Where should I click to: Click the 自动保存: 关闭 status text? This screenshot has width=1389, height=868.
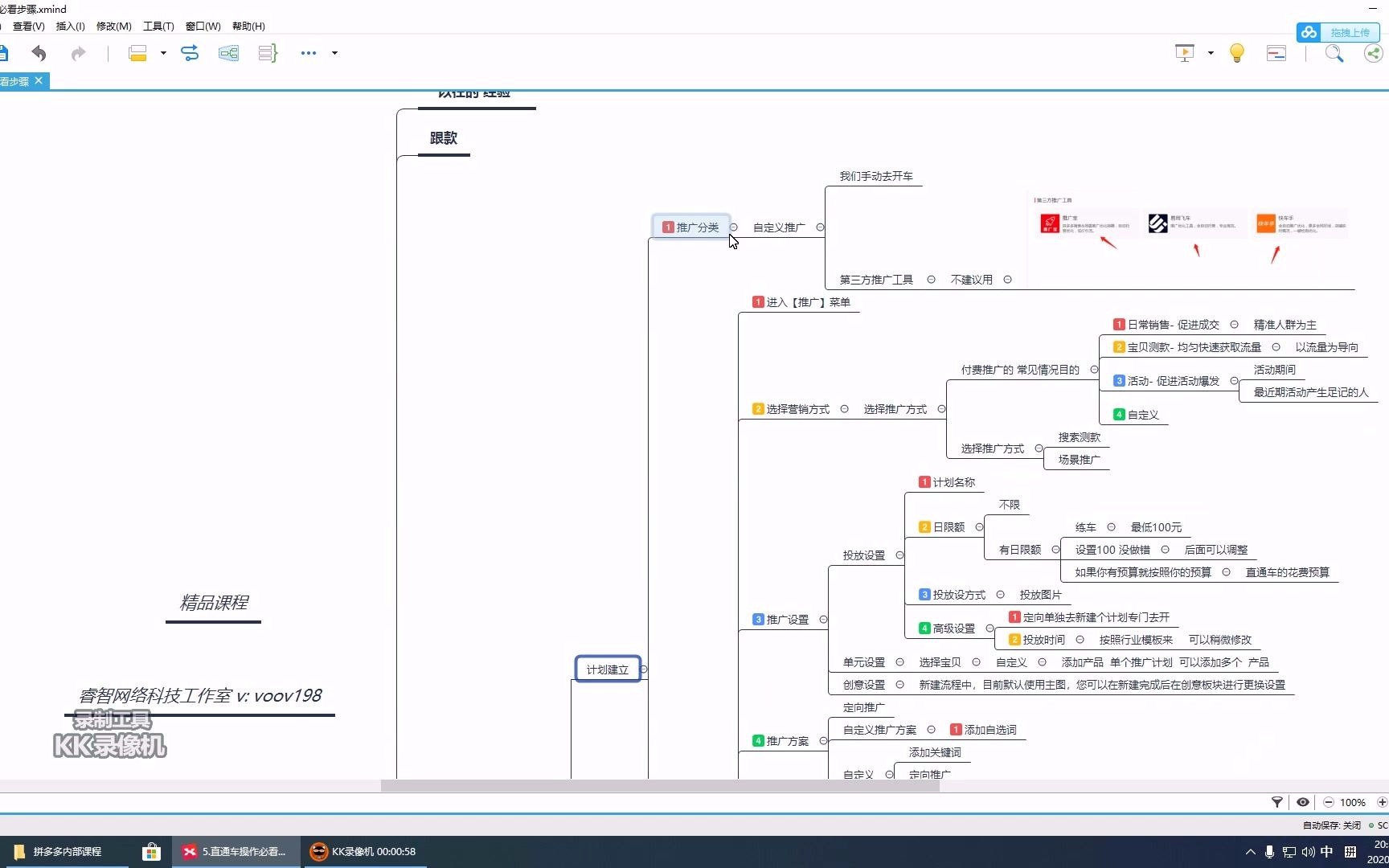(1331, 825)
